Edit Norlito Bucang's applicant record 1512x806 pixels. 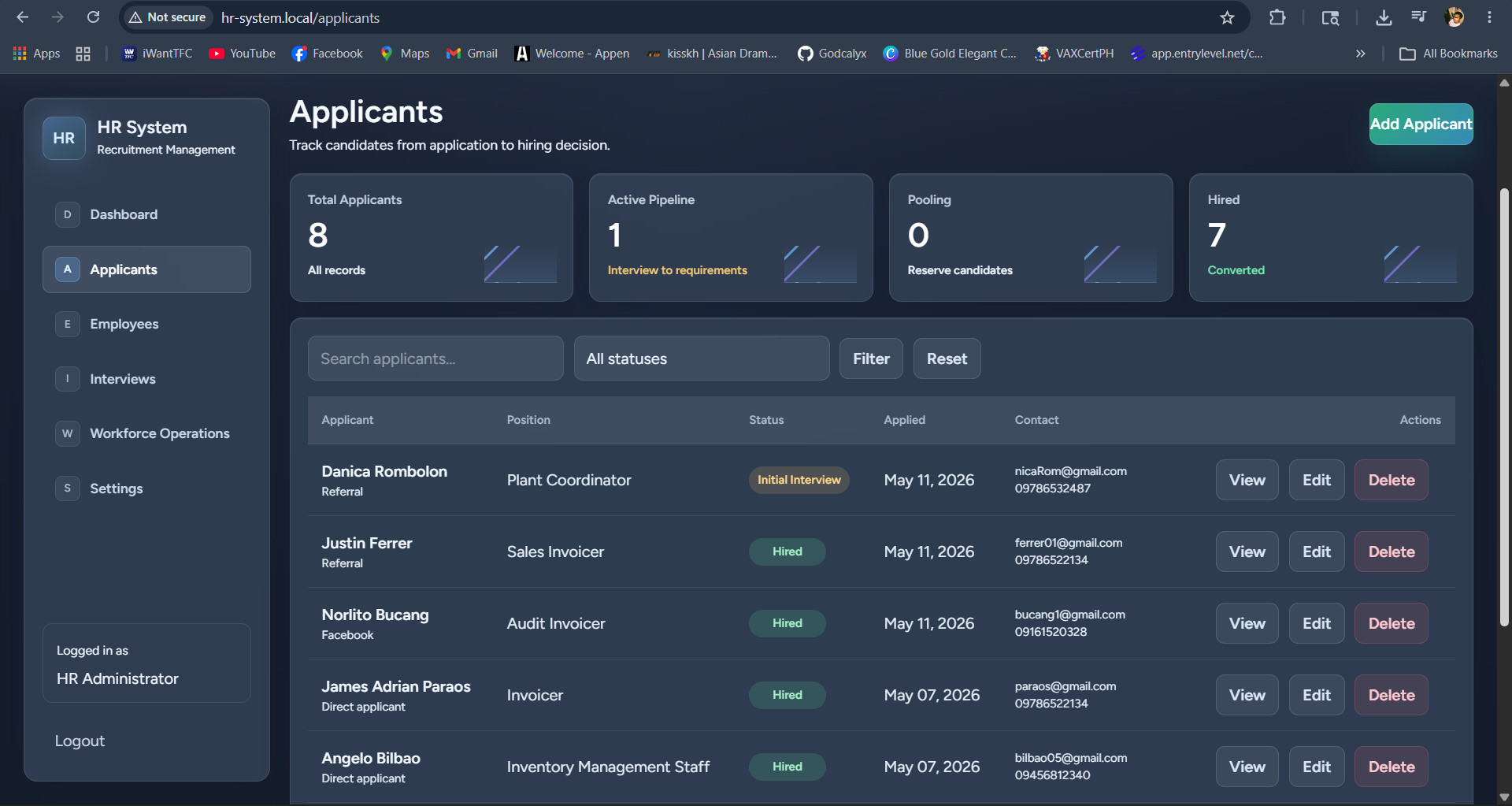click(1317, 623)
